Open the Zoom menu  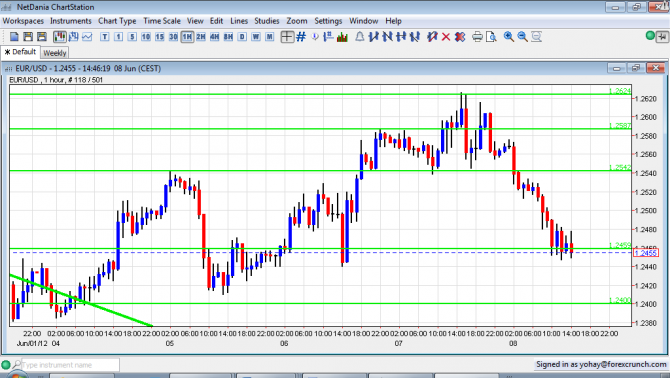coord(297,21)
